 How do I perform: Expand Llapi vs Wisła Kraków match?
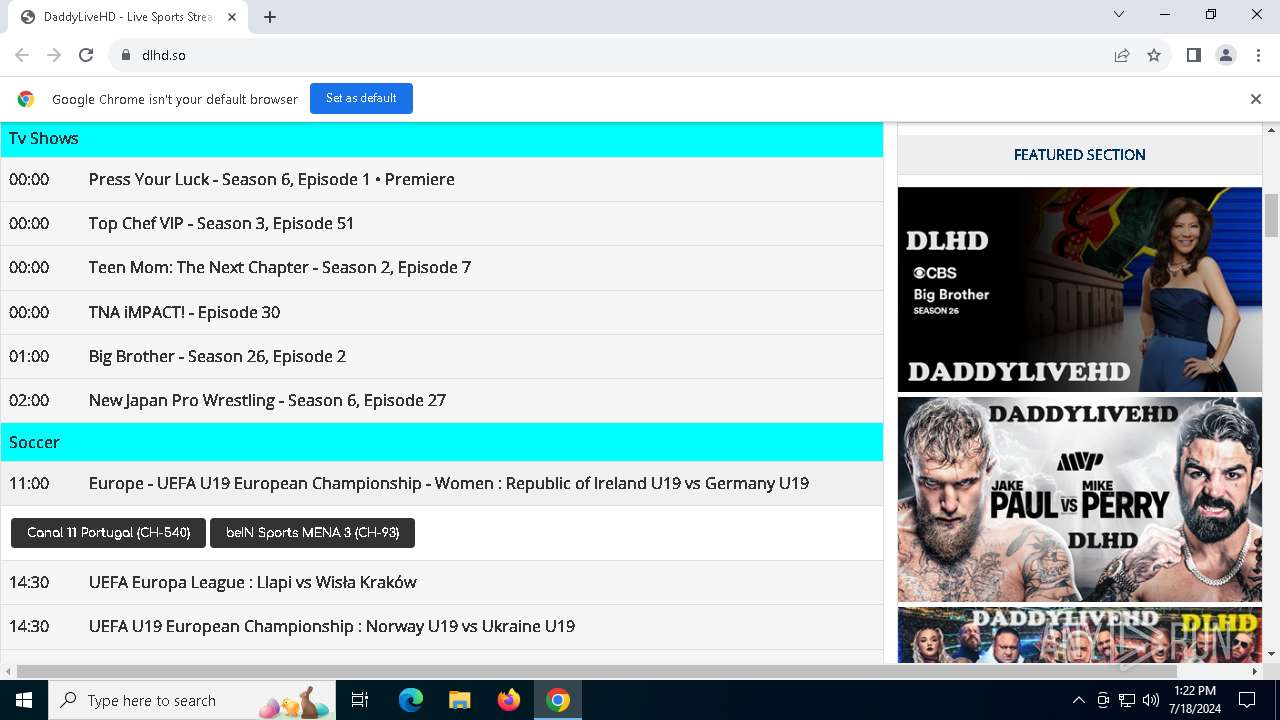(441, 582)
